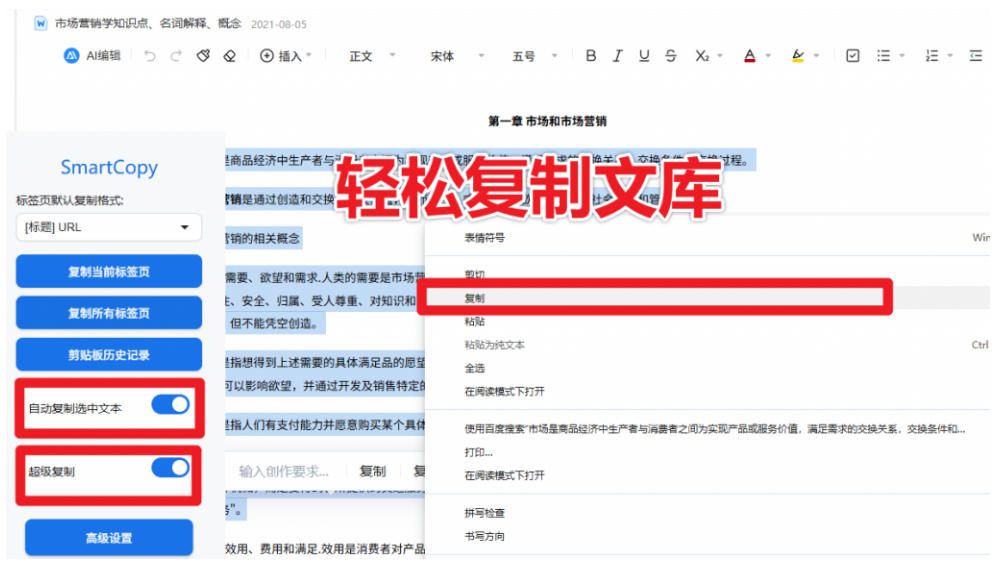Screen dimensions: 997x565
Task: Open the AI编辑 tool
Action: pyautogui.click(x=92, y=56)
